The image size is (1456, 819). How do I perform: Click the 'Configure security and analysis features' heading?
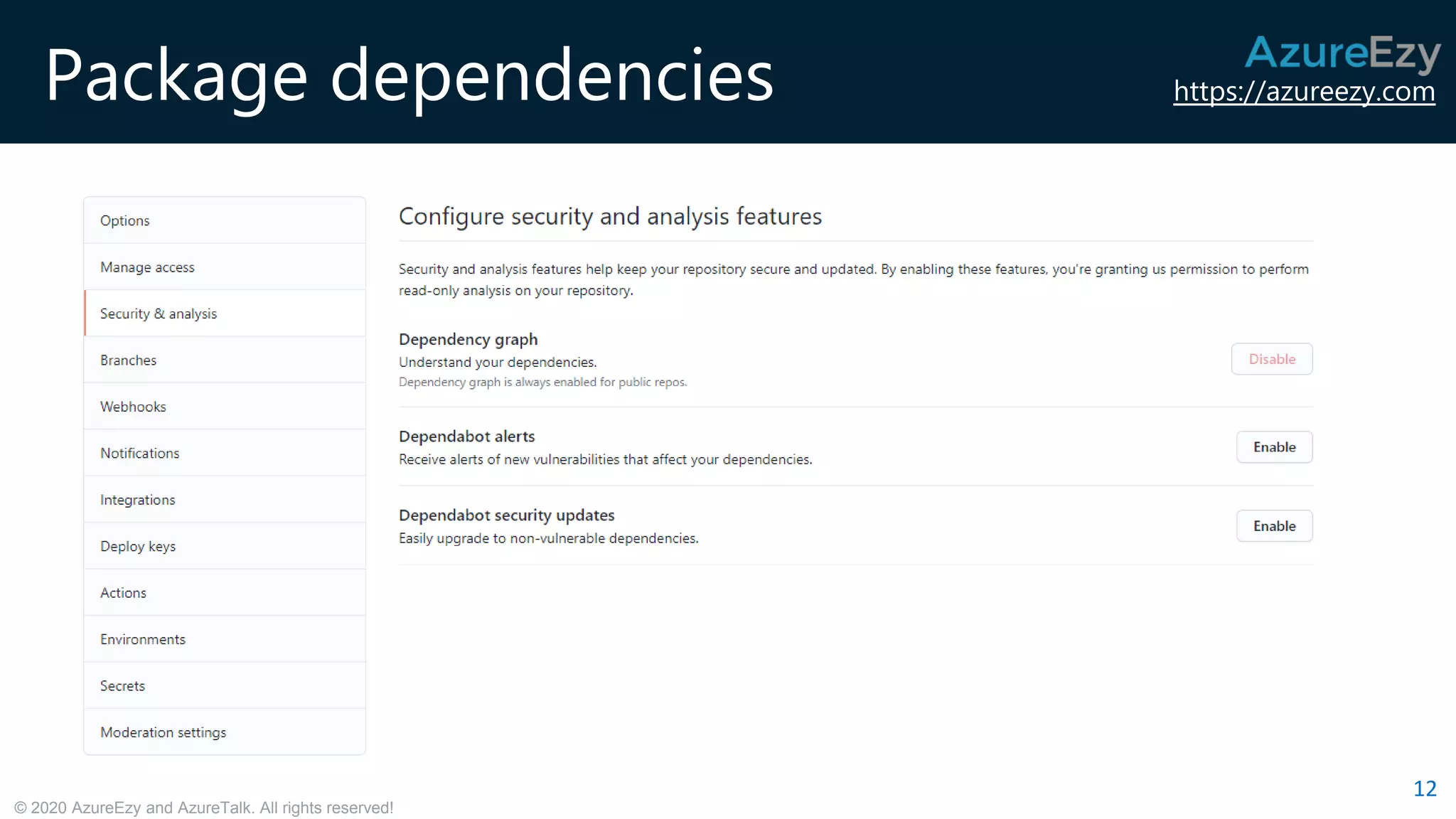tap(610, 216)
